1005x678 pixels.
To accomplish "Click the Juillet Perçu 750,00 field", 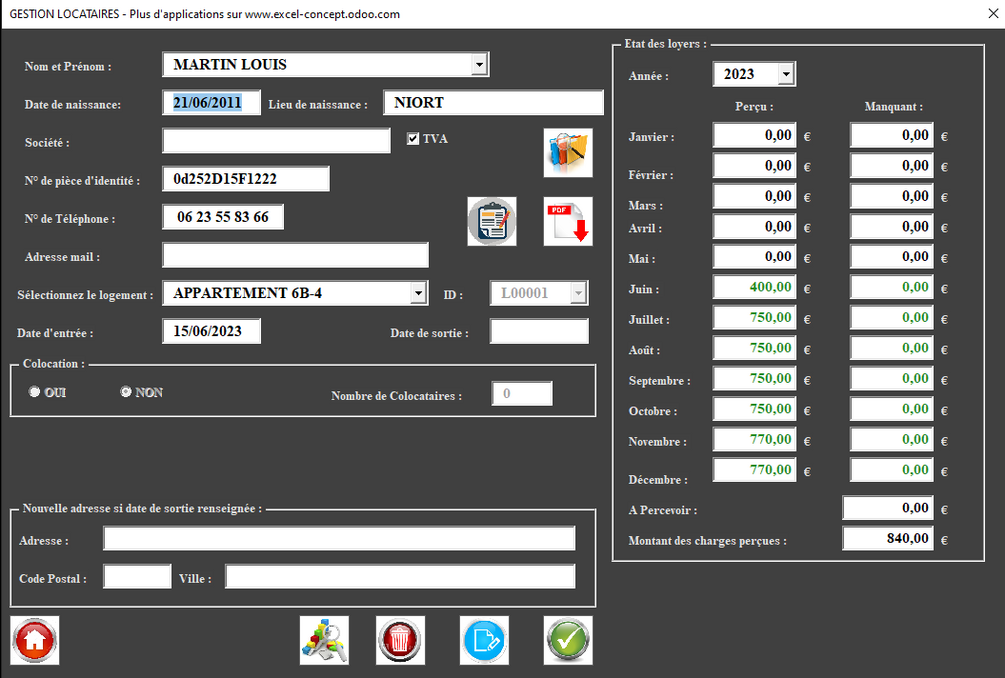I will click(754, 318).
